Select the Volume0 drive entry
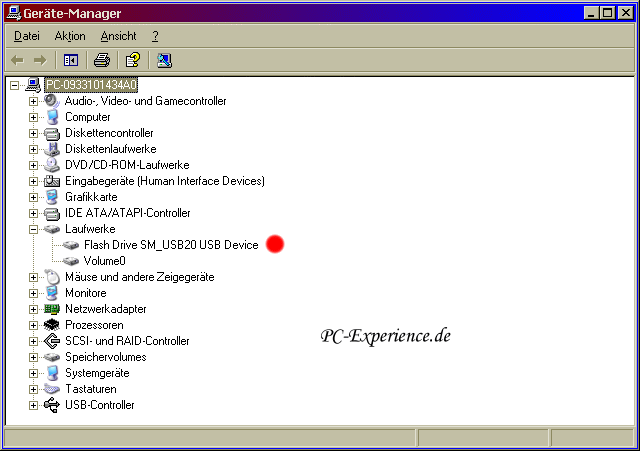Screen dimensions: 640x451 point(104,261)
